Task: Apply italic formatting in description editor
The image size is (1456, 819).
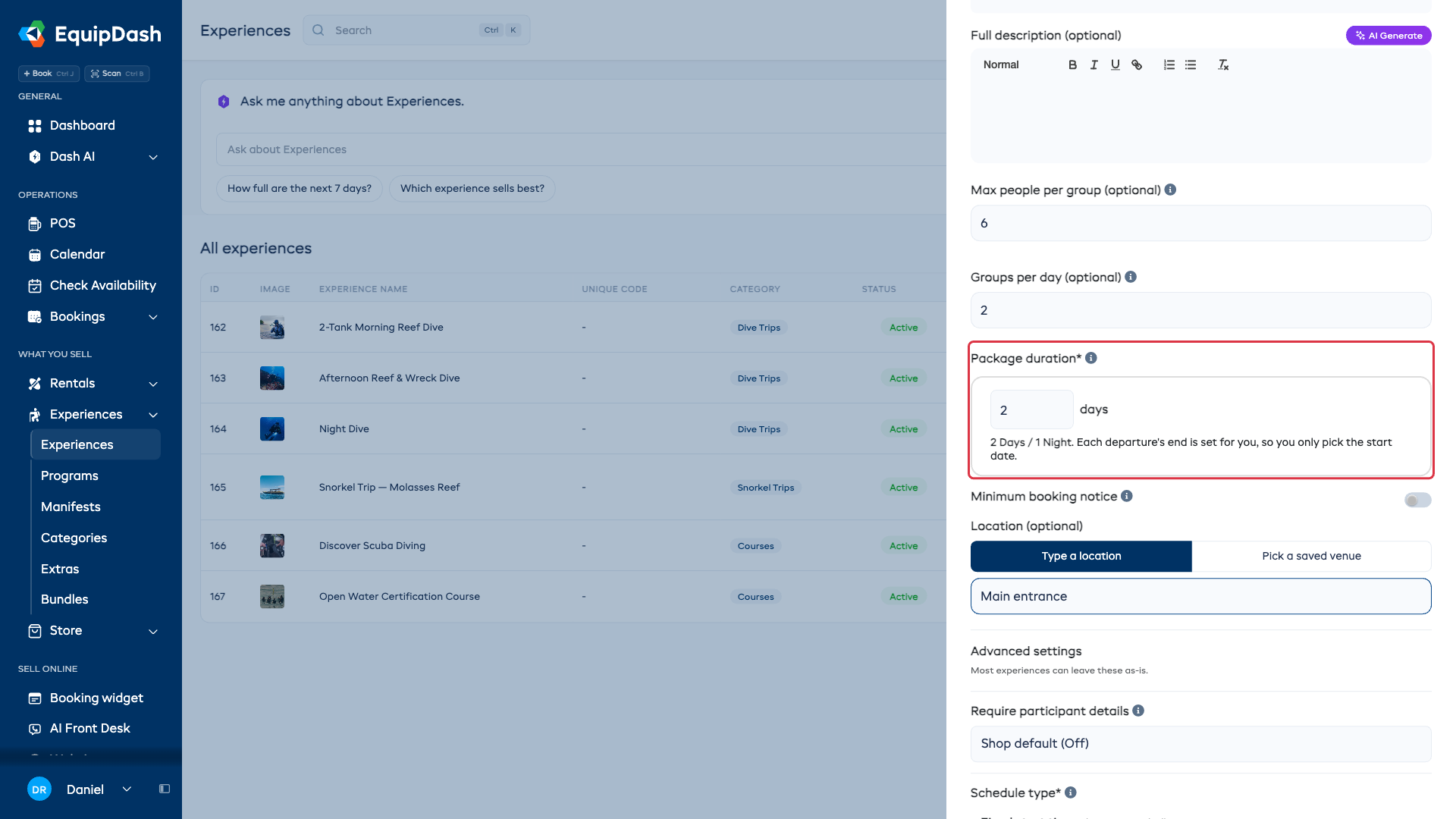Action: click(x=1094, y=65)
